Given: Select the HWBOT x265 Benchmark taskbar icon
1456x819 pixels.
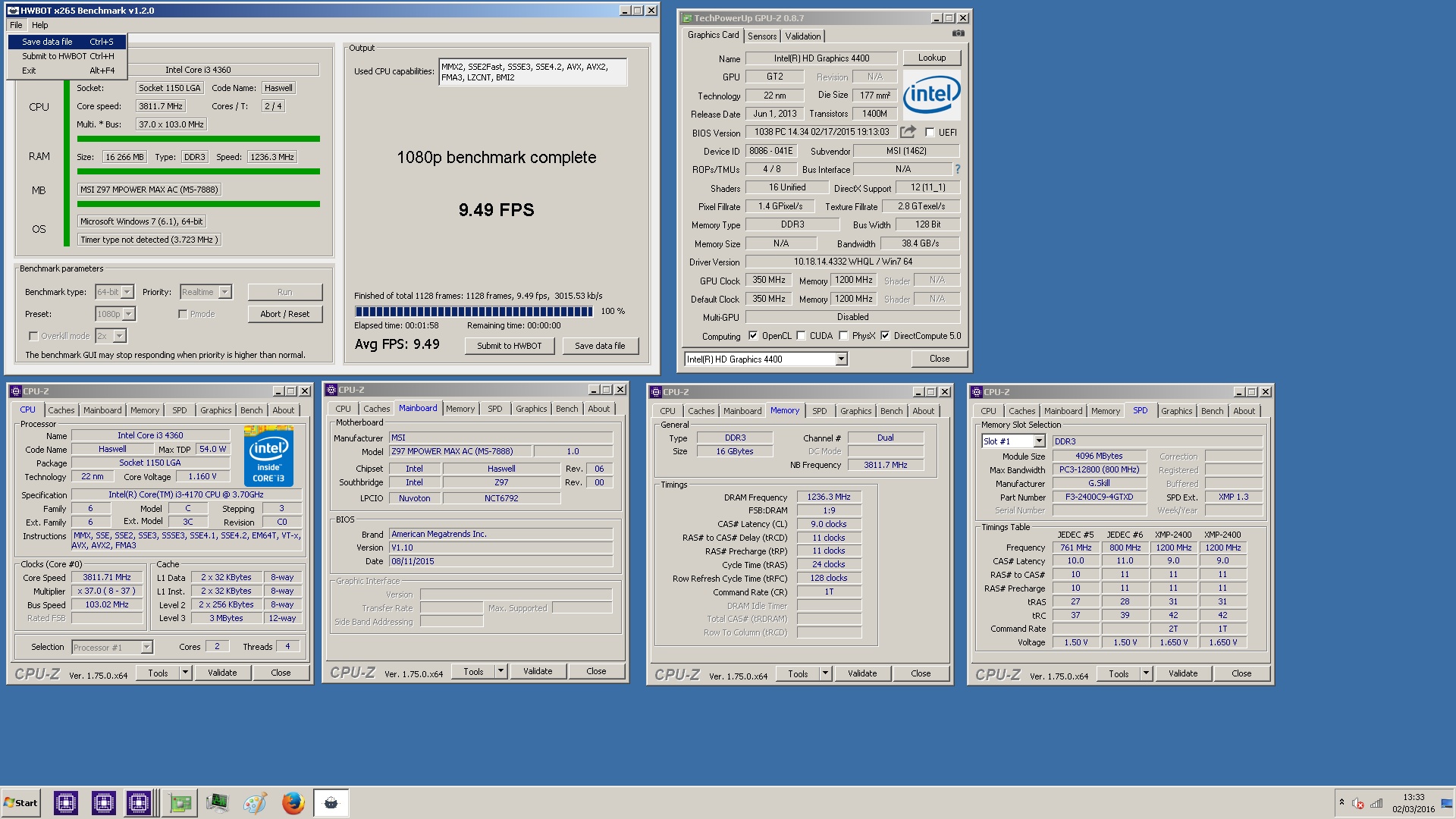Looking at the screenshot, I should coord(331,802).
